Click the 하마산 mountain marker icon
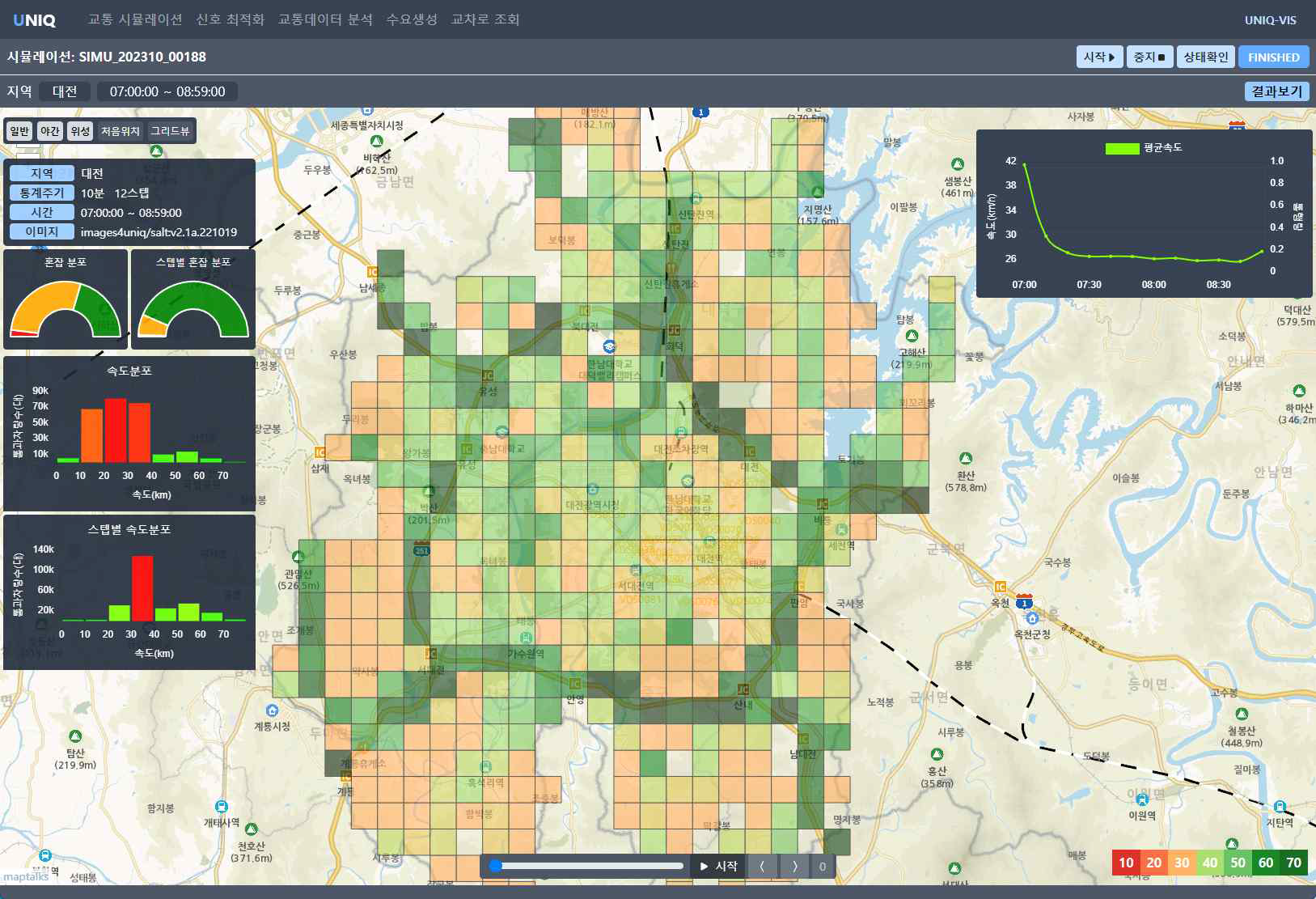1316x899 pixels. 1299,391
